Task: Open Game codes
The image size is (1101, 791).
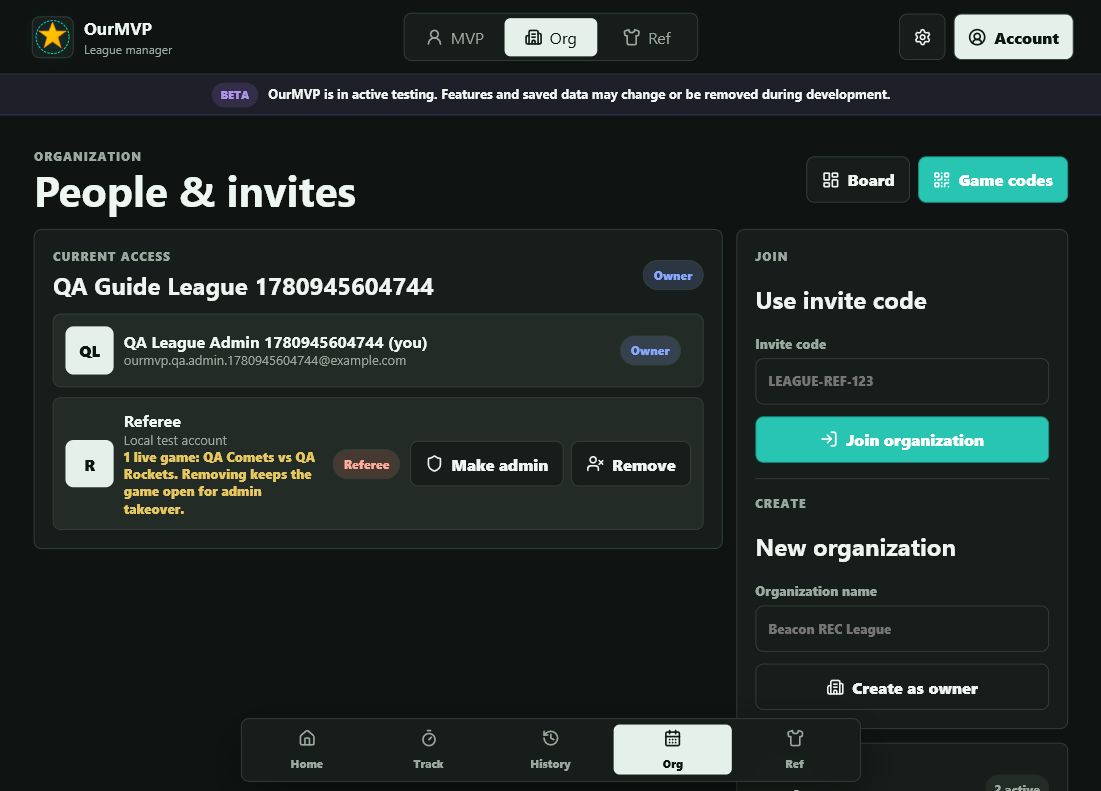Action: pos(993,180)
